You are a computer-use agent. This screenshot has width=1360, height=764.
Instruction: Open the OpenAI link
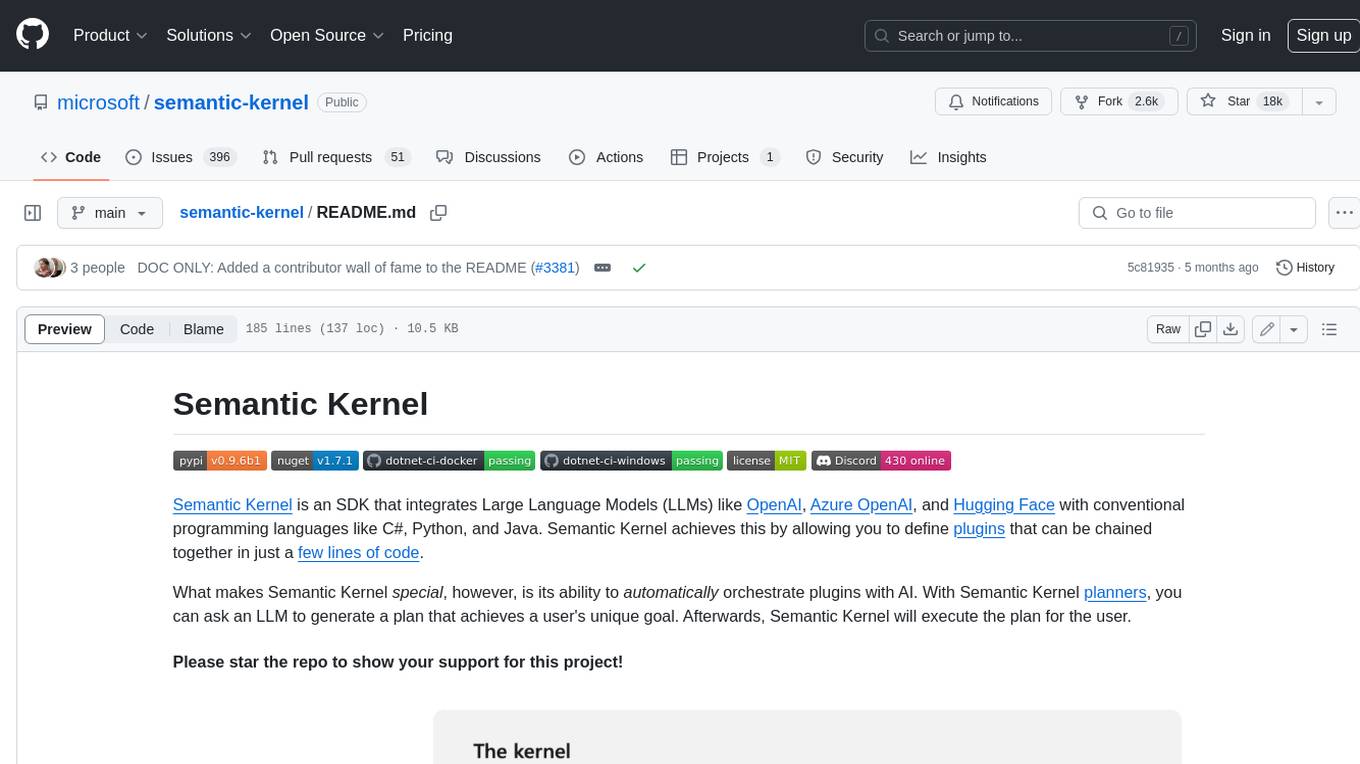(x=774, y=505)
